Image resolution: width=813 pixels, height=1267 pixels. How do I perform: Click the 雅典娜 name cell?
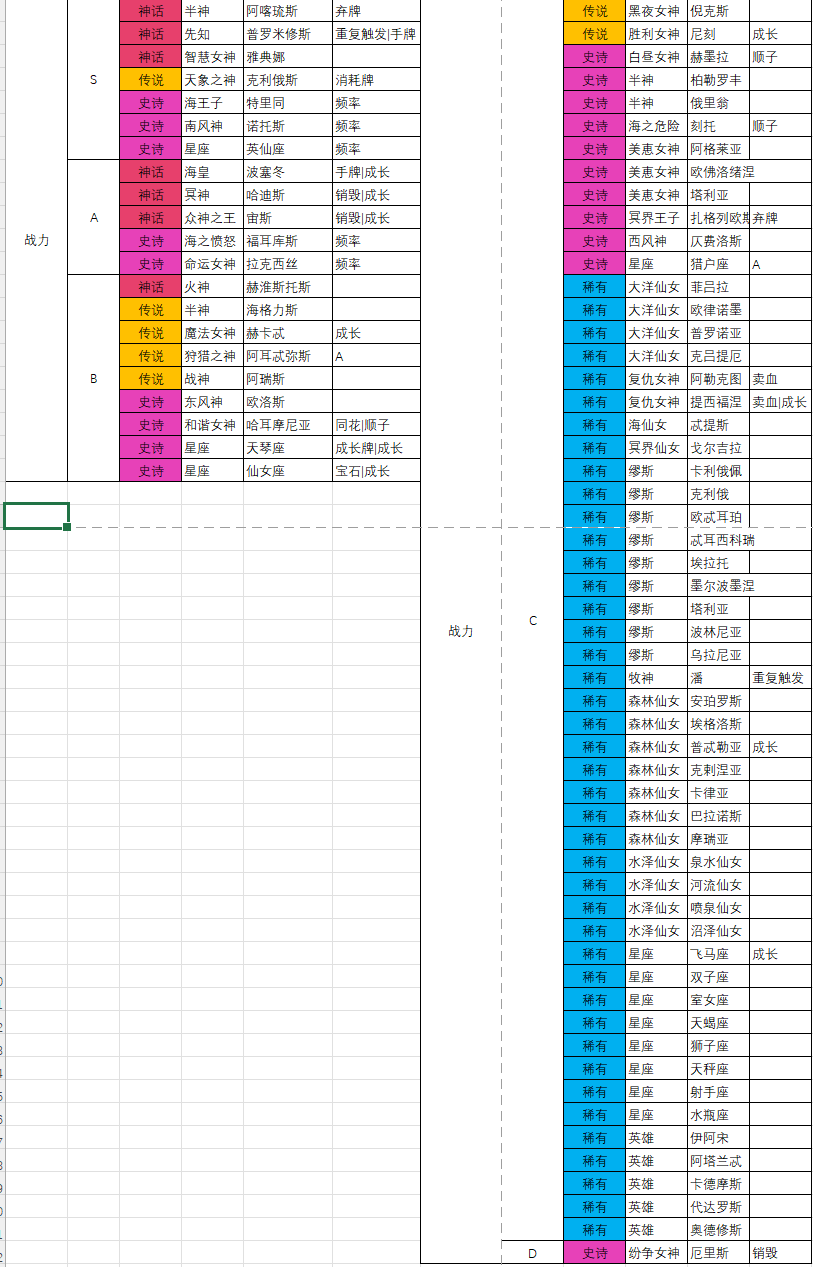[x=287, y=57]
